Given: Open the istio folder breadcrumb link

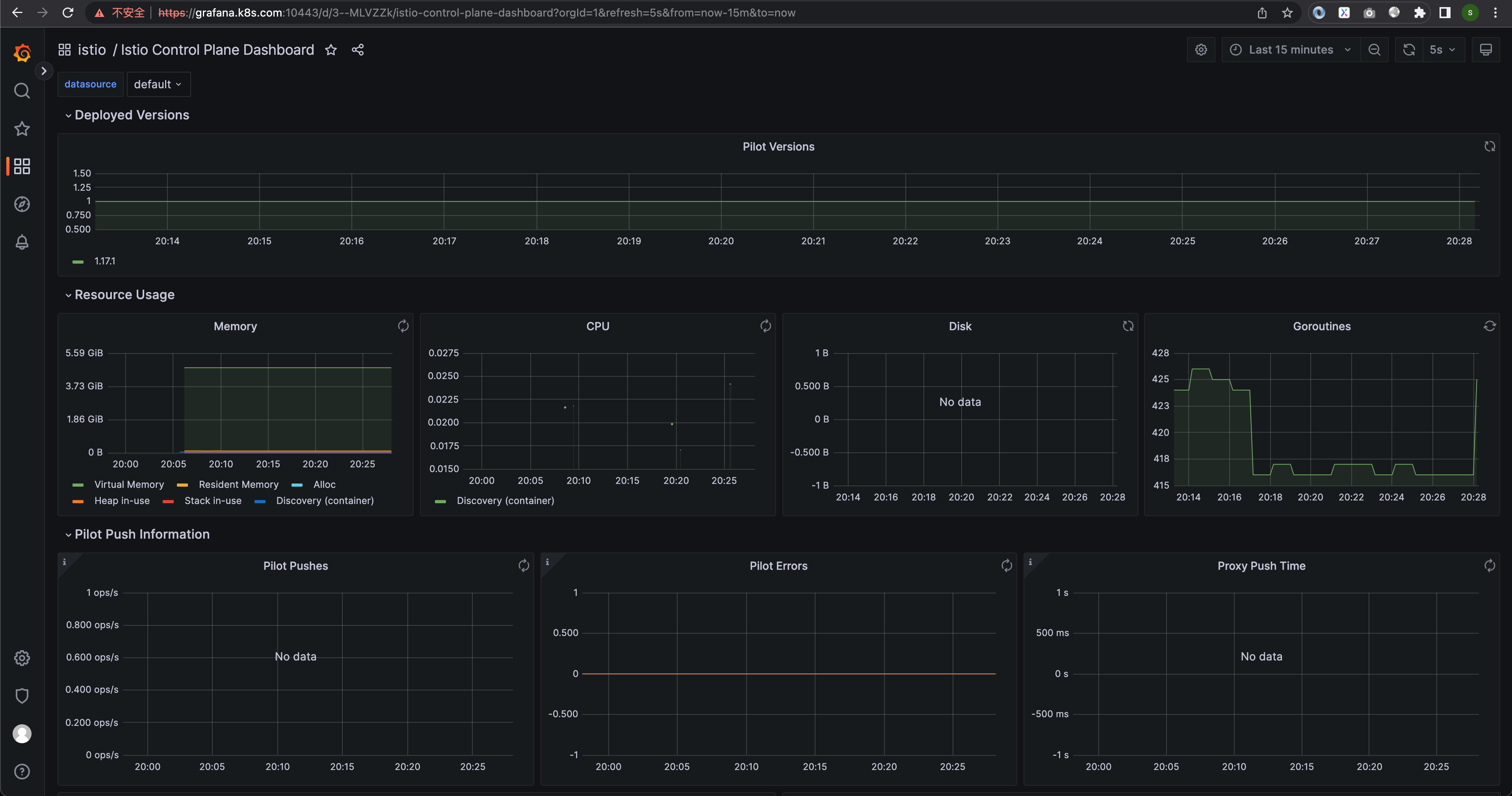Looking at the screenshot, I should click(x=92, y=50).
